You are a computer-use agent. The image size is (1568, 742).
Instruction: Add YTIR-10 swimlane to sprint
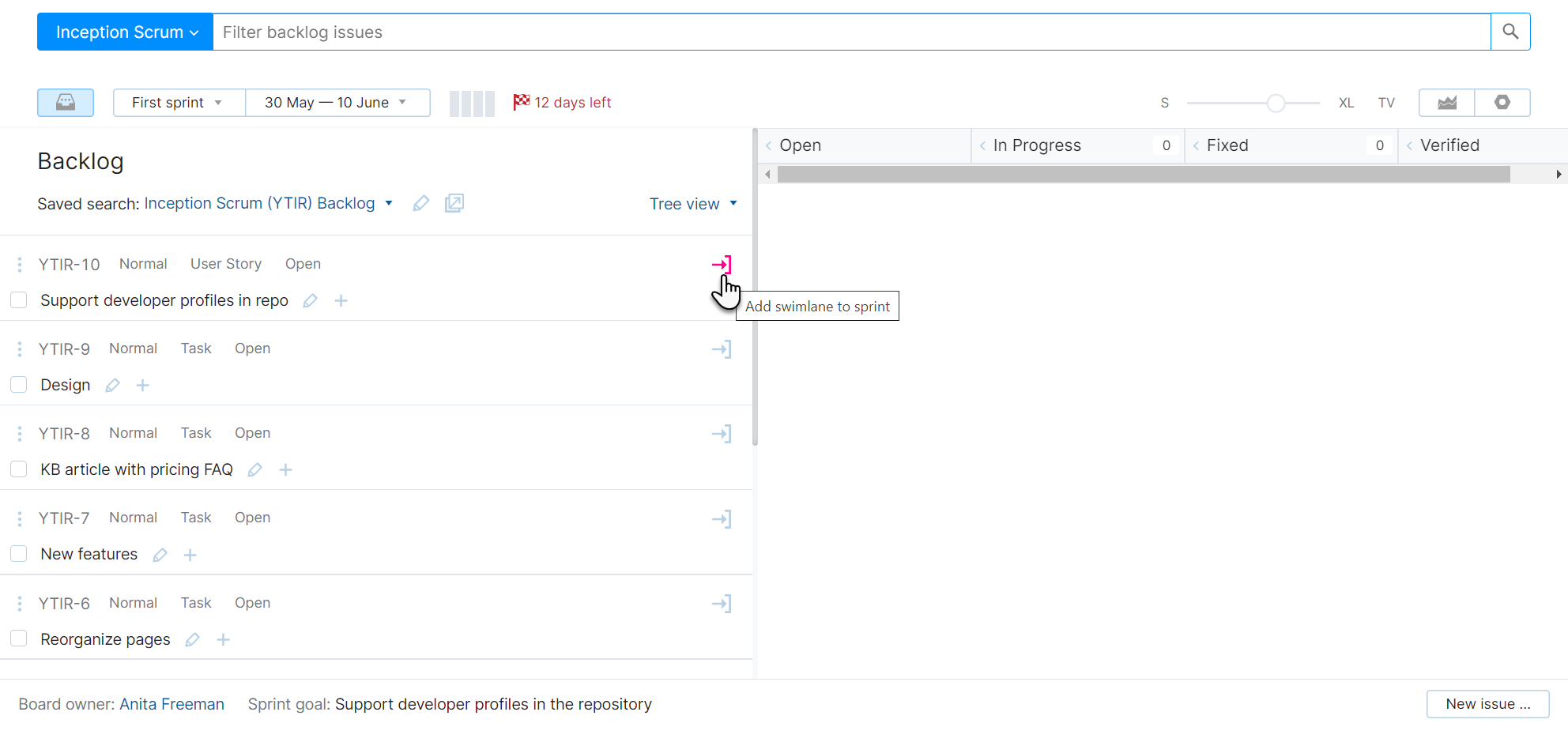722,265
